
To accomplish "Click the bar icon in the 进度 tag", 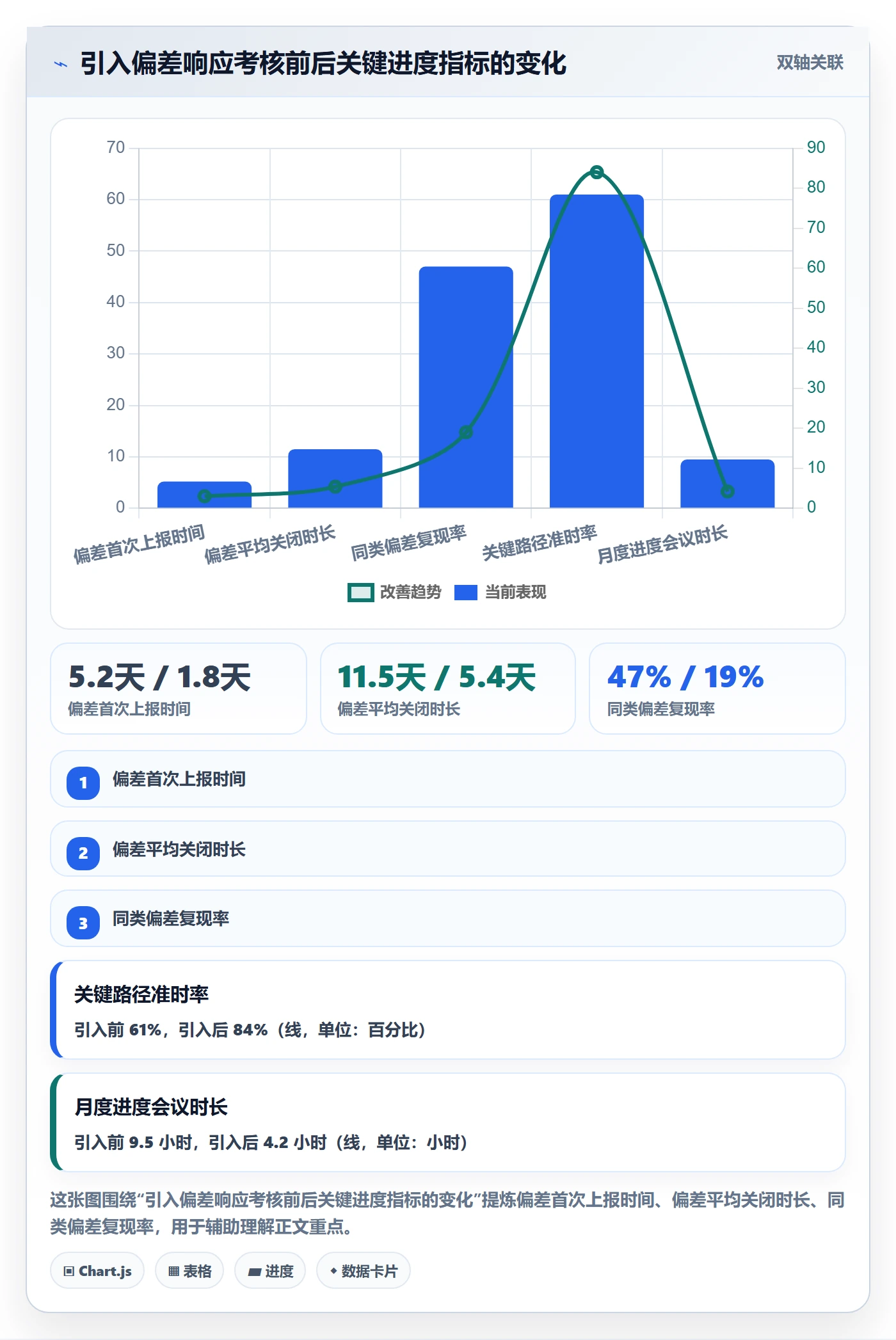I will [x=255, y=1272].
